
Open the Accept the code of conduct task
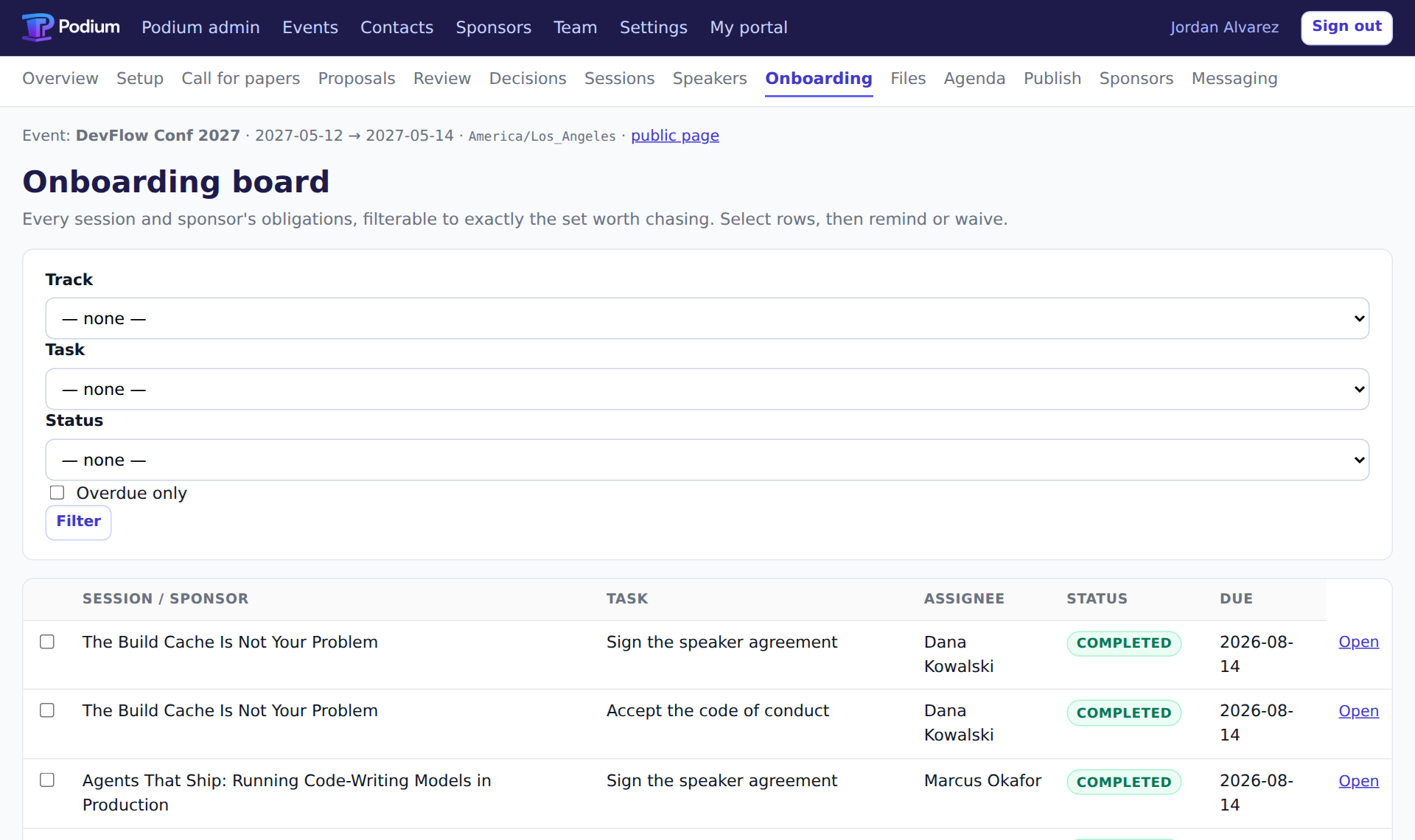coord(1358,711)
